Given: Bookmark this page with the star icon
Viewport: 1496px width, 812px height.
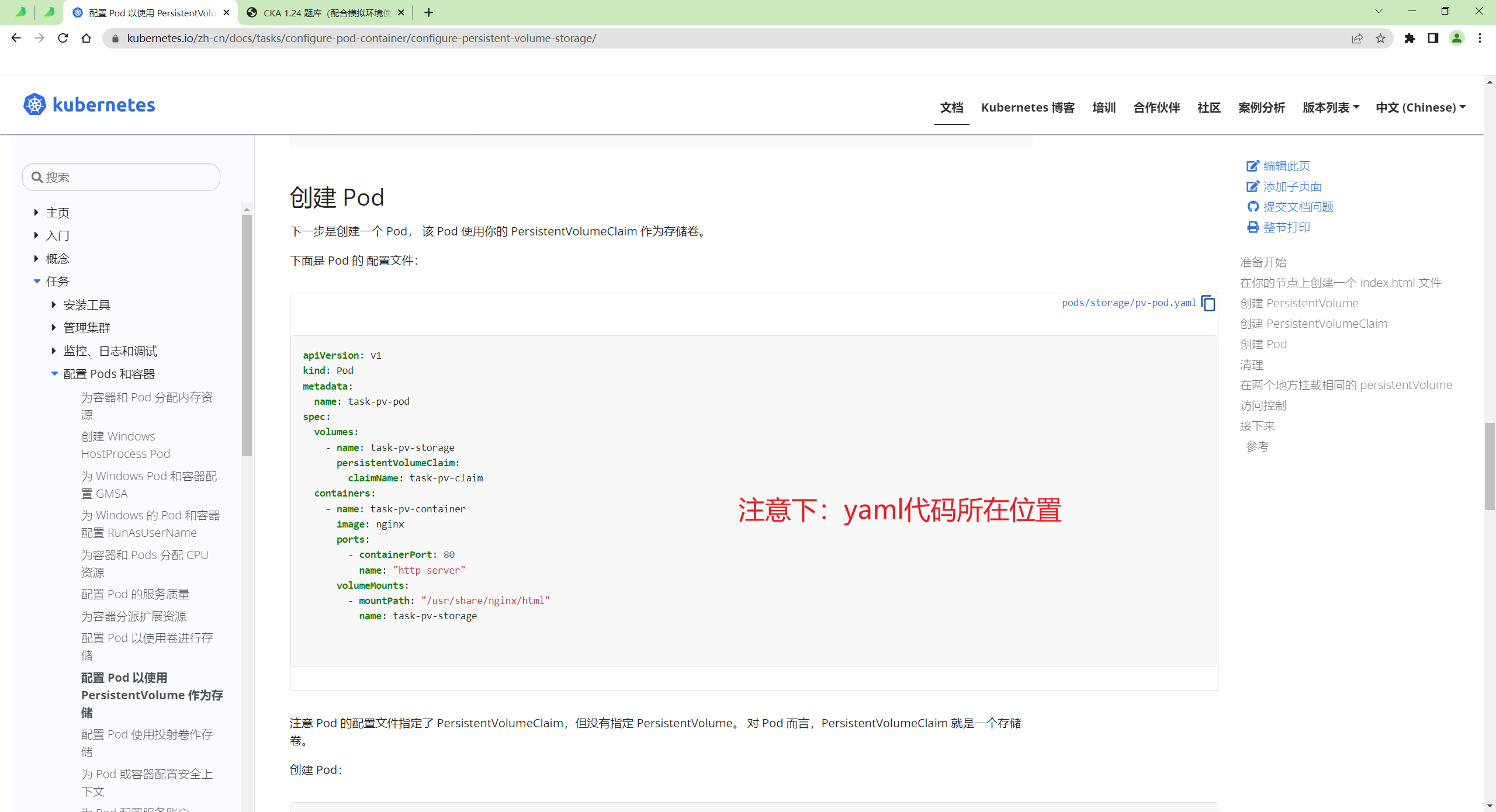Looking at the screenshot, I should point(1380,39).
